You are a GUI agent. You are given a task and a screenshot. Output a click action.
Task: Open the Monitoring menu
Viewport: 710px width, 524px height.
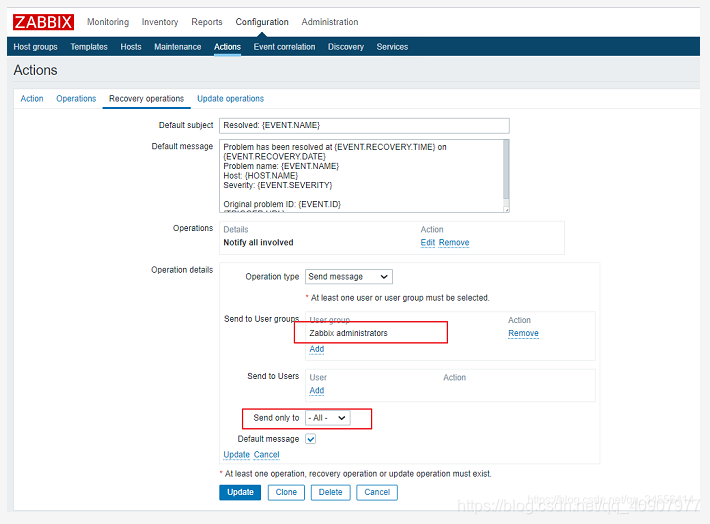(108, 22)
